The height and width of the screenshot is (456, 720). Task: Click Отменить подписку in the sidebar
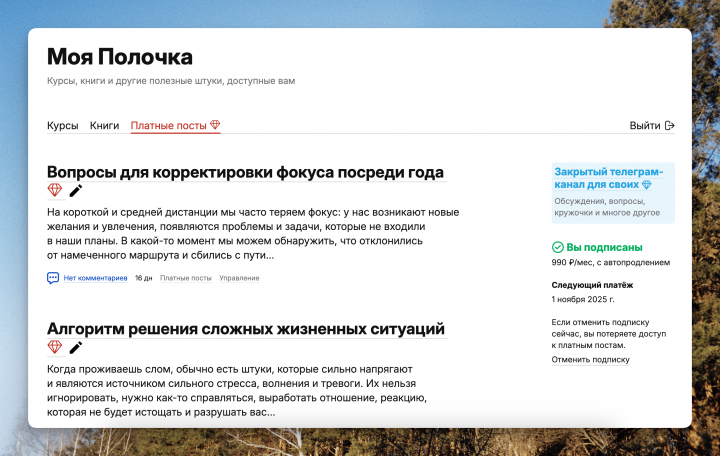coord(590,359)
